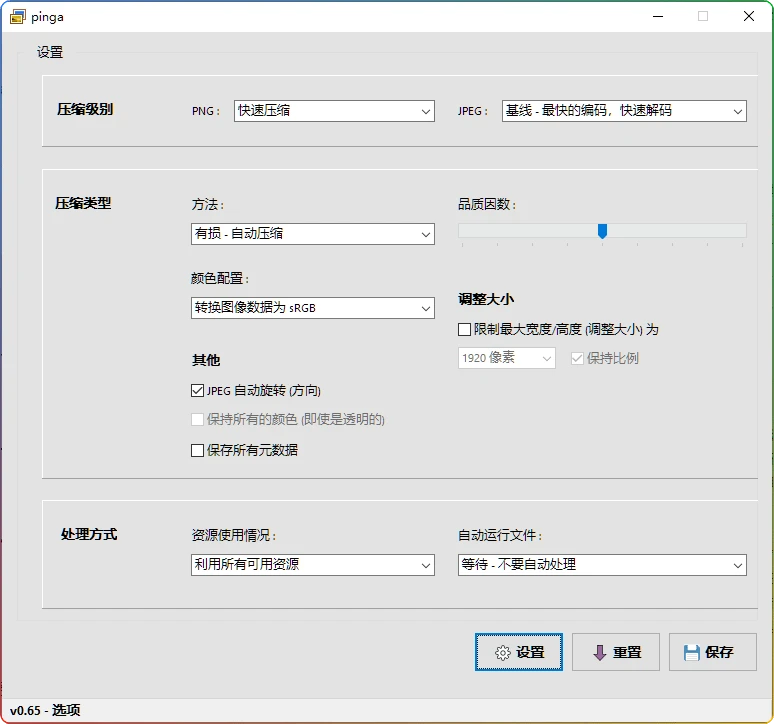Viewport: 774px width, 724px height.
Task: Click the 品质因数 quality slider thumb
Action: click(602, 231)
